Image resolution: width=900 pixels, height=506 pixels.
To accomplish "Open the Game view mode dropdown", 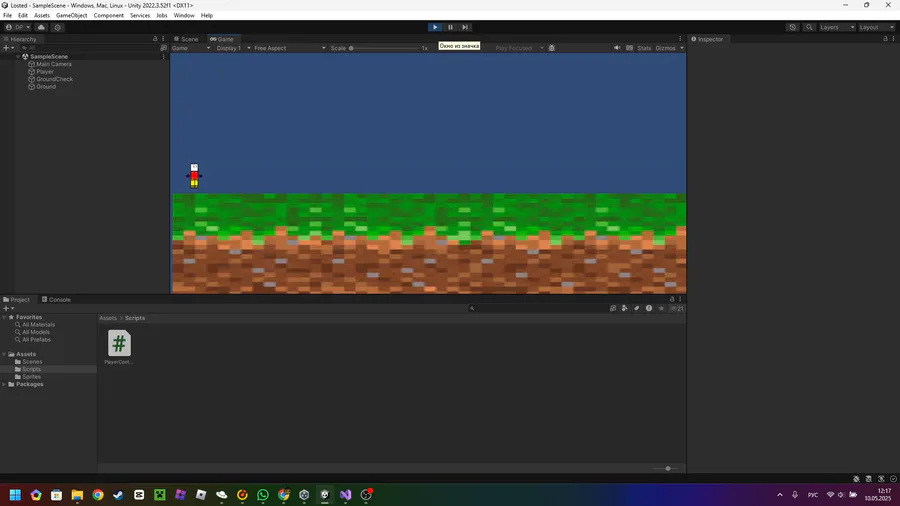I will [x=191, y=48].
